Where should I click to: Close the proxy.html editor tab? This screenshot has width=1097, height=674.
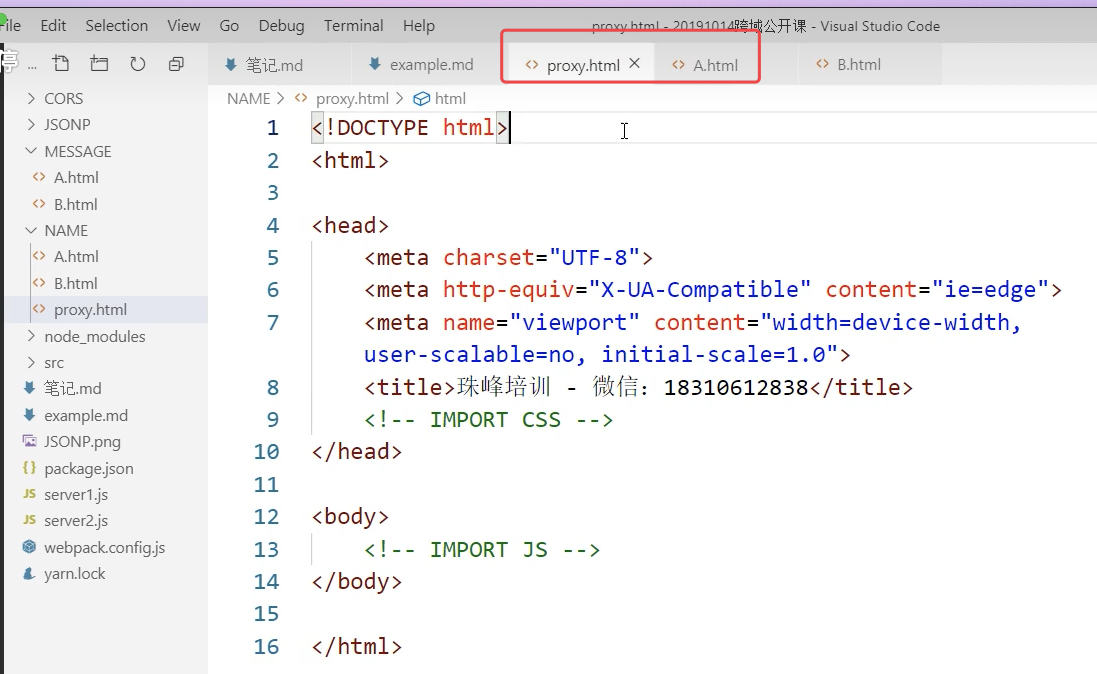(635, 63)
